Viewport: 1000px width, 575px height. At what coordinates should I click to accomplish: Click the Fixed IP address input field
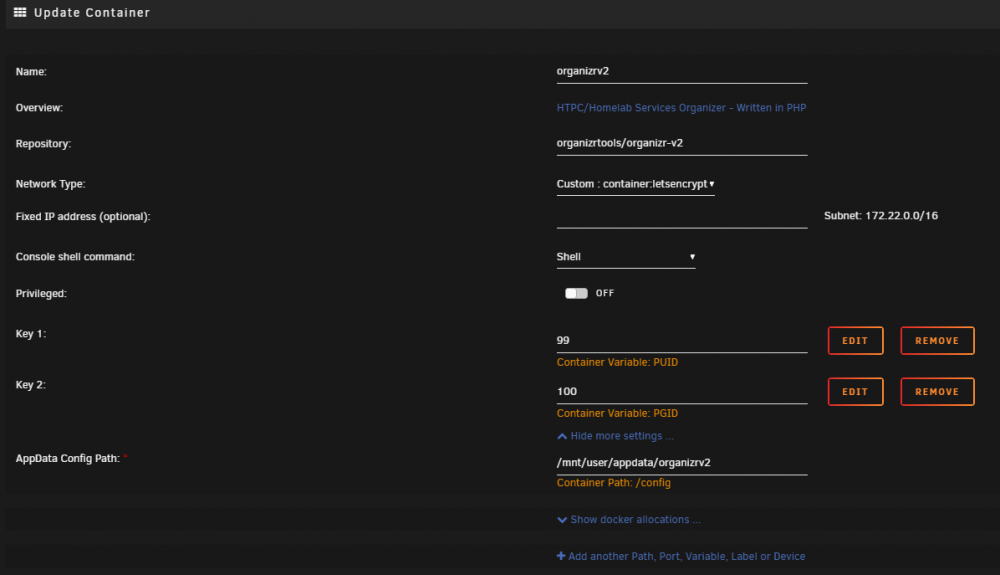coord(682,217)
